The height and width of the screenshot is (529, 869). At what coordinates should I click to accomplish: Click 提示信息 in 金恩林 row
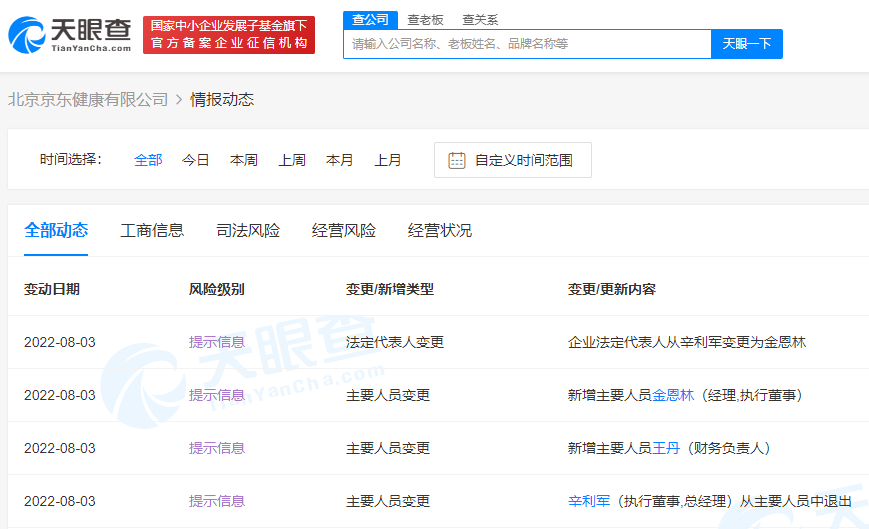[217, 396]
